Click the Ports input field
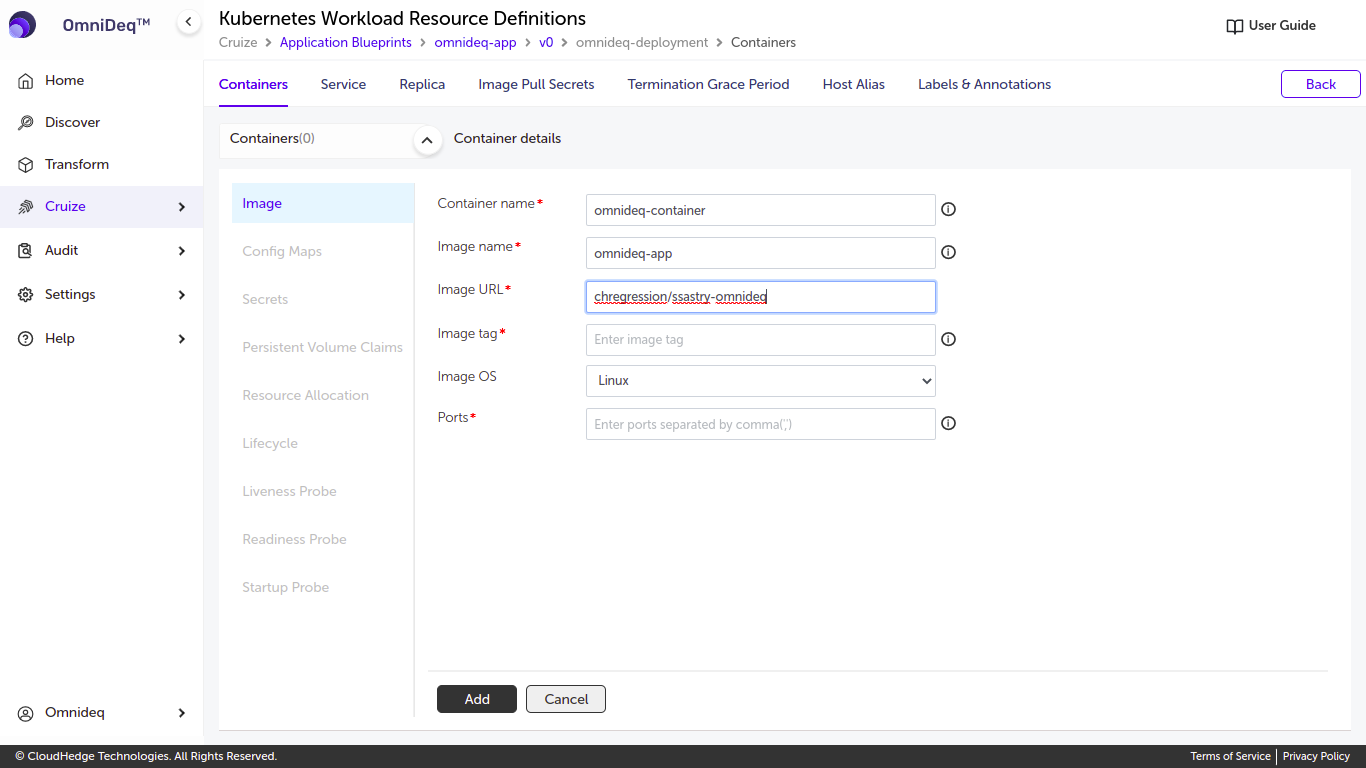1366x768 pixels. tap(761, 424)
